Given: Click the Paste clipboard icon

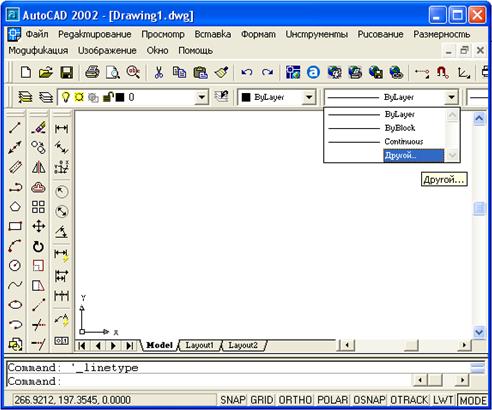Looking at the screenshot, I should point(200,72).
